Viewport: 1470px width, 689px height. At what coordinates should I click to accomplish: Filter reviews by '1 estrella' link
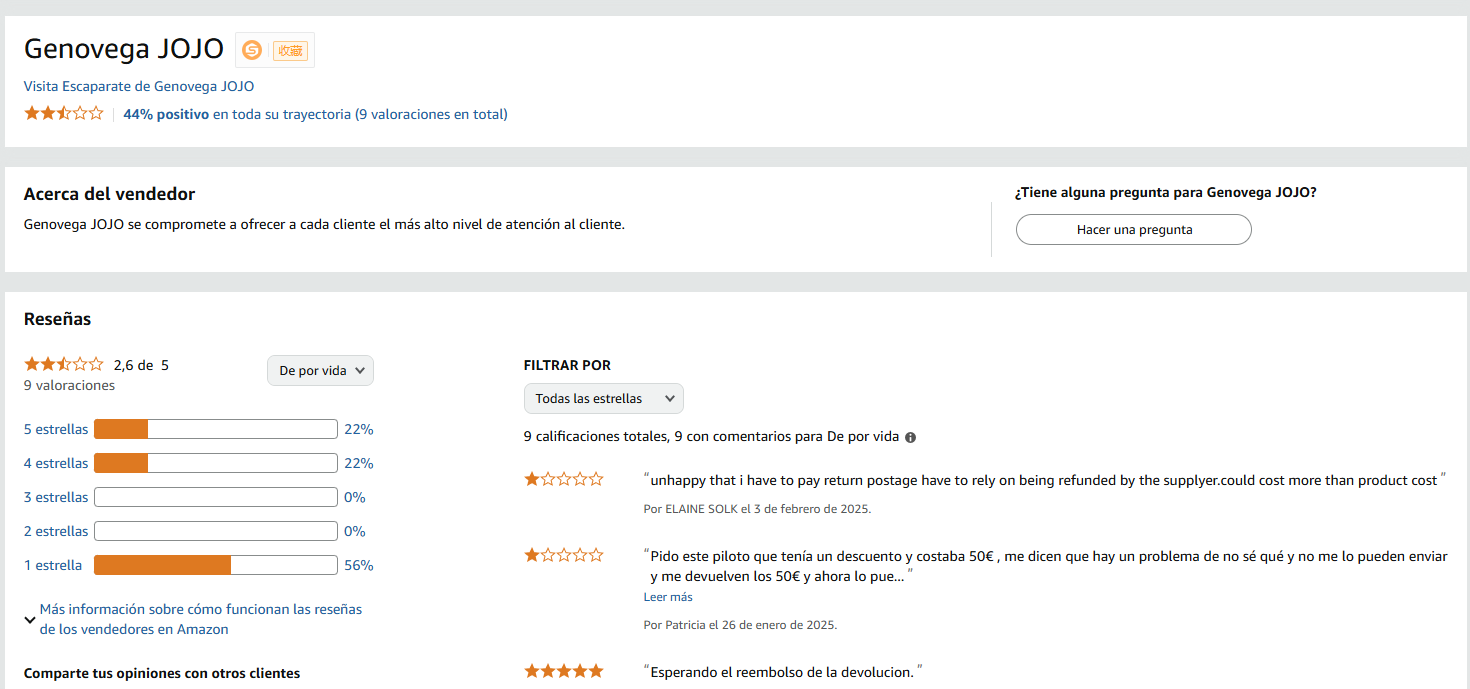(53, 566)
